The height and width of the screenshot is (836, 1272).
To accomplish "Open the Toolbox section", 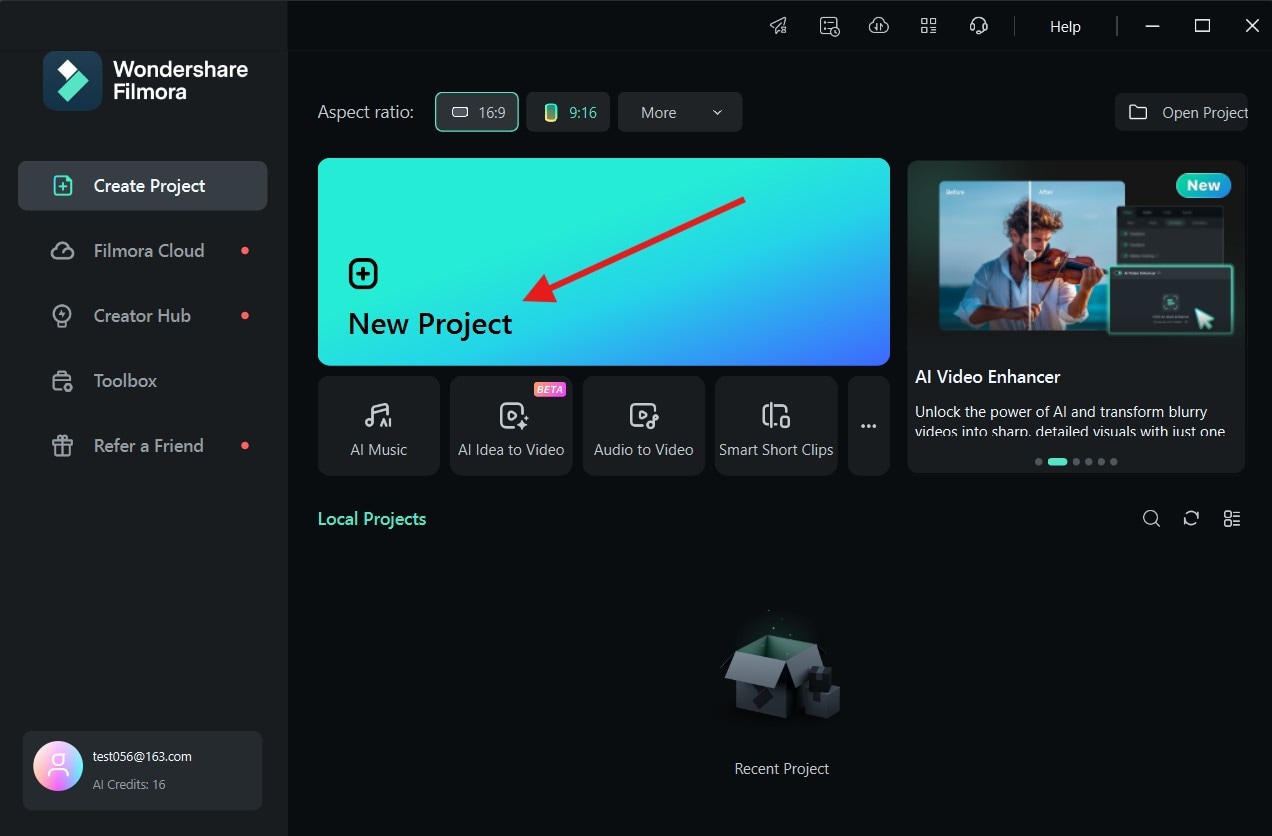I will (142, 380).
